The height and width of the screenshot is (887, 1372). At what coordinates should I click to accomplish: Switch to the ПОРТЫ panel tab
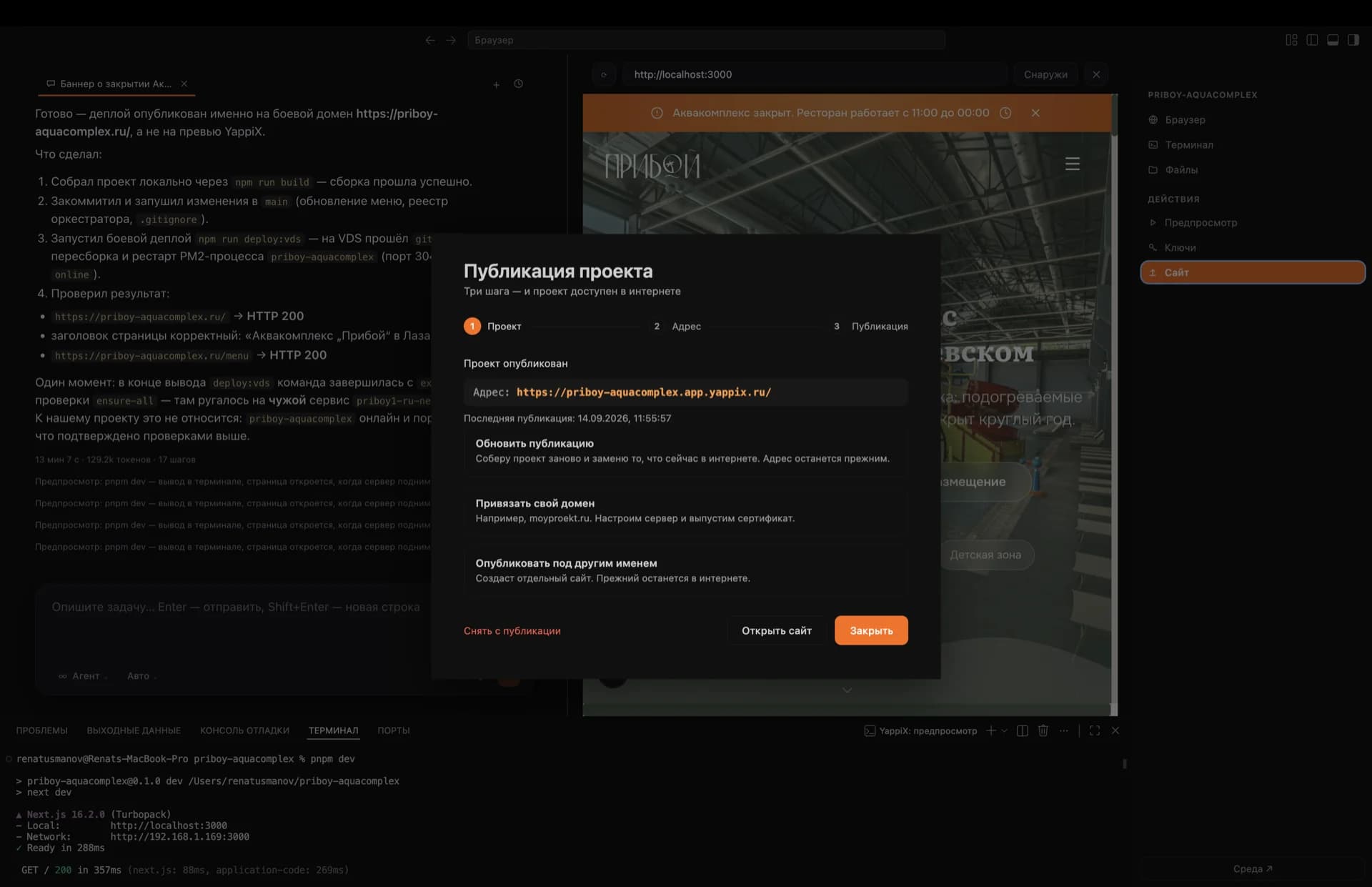(394, 730)
